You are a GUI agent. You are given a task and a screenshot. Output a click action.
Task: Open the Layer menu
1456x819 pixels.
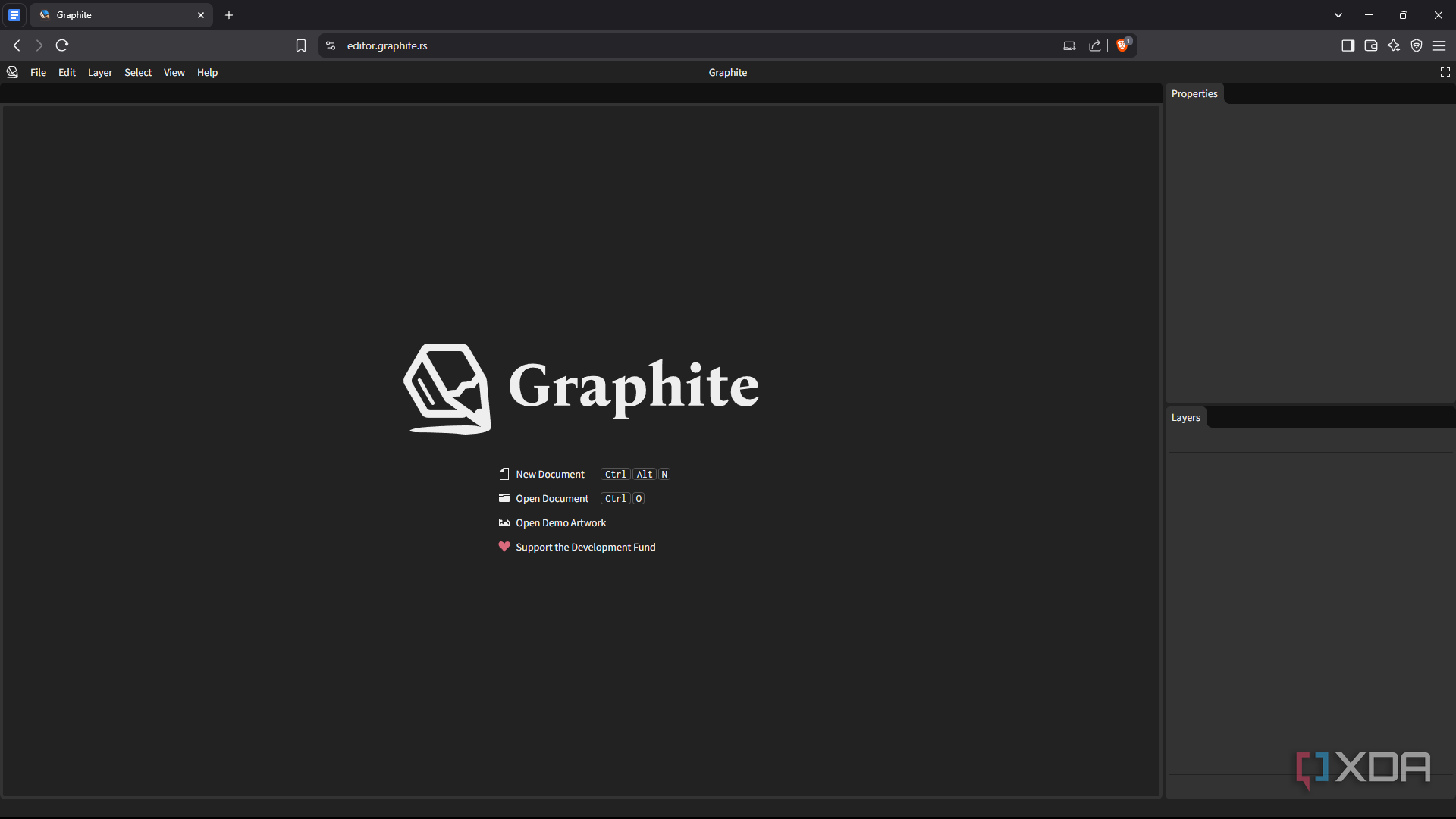tap(100, 72)
